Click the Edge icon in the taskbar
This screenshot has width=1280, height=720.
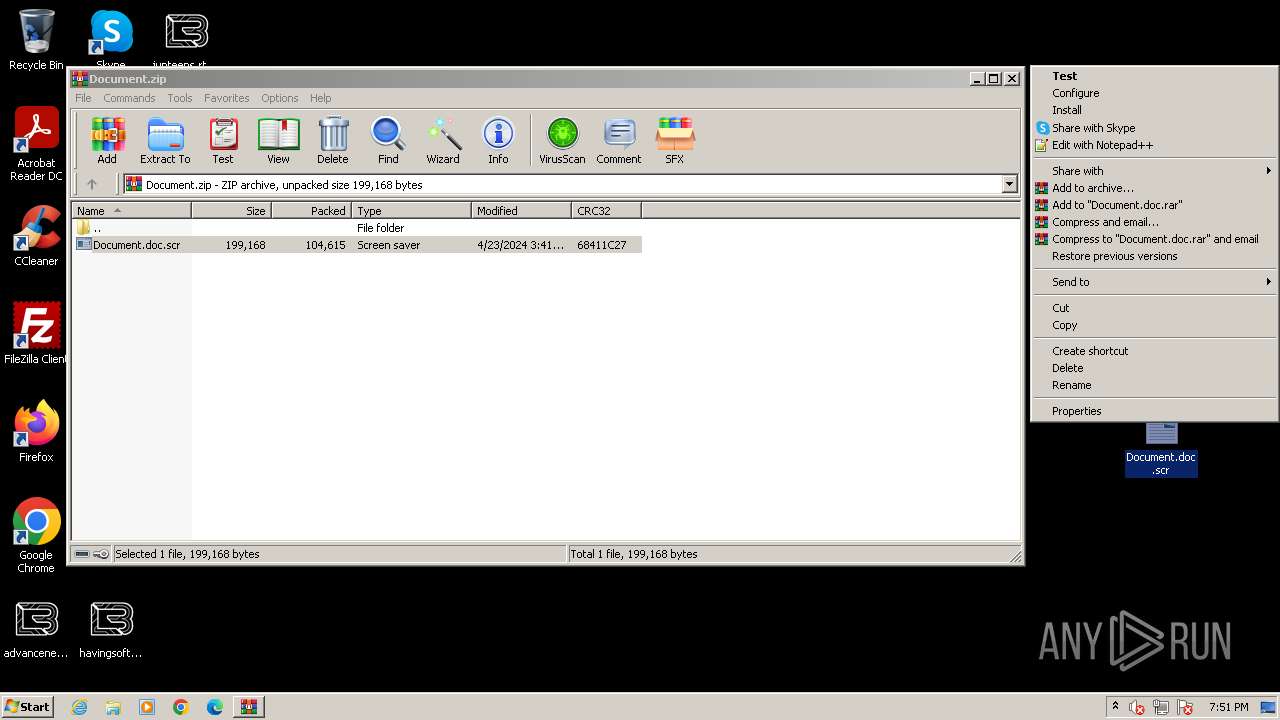click(215, 707)
